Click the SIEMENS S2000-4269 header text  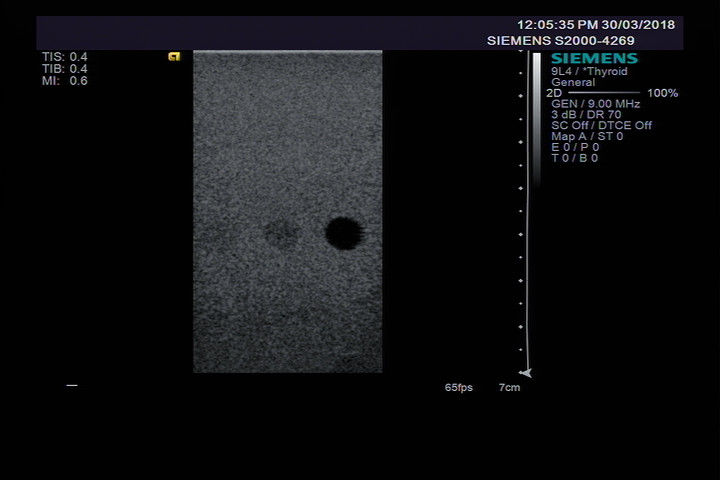580,41
